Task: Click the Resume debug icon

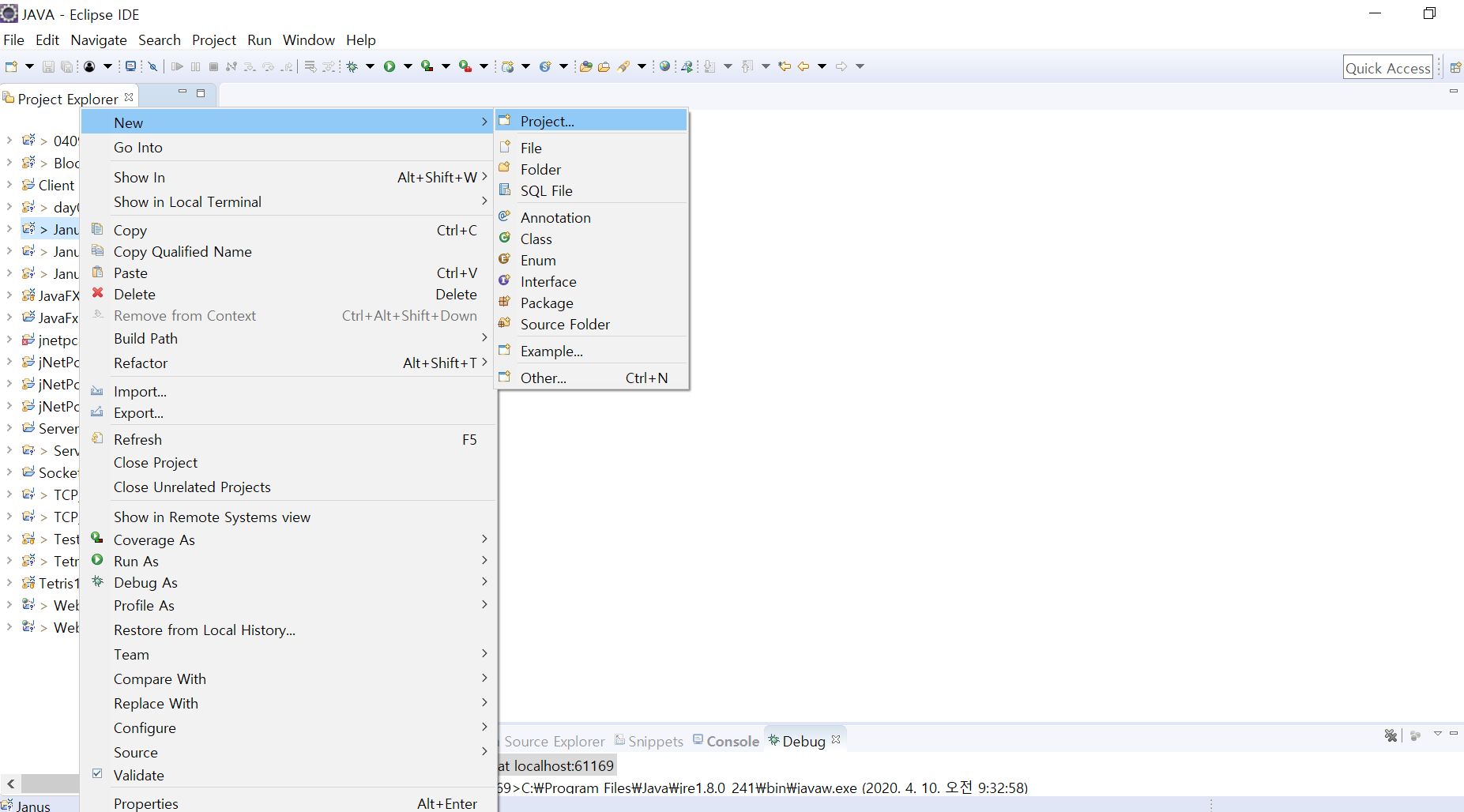Action: coord(177,66)
